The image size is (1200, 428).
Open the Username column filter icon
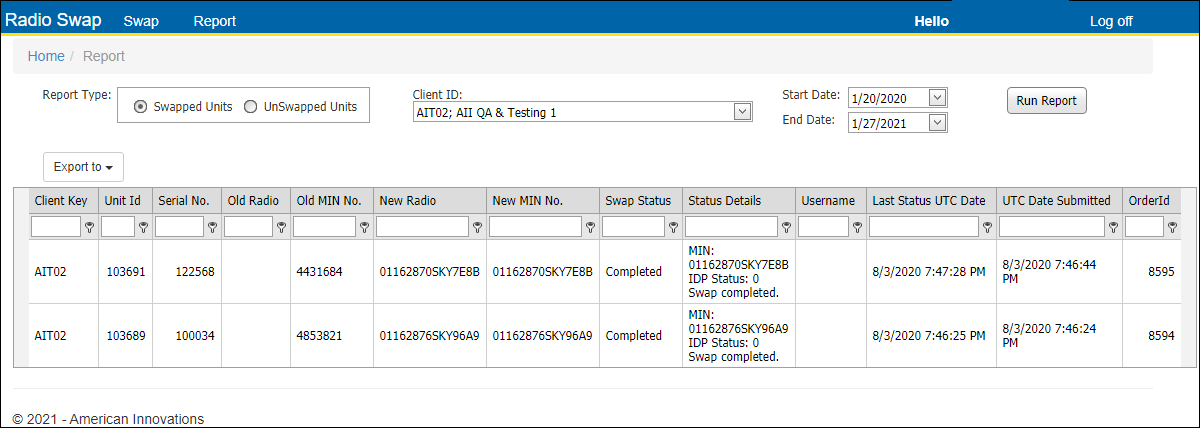[857, 228]
